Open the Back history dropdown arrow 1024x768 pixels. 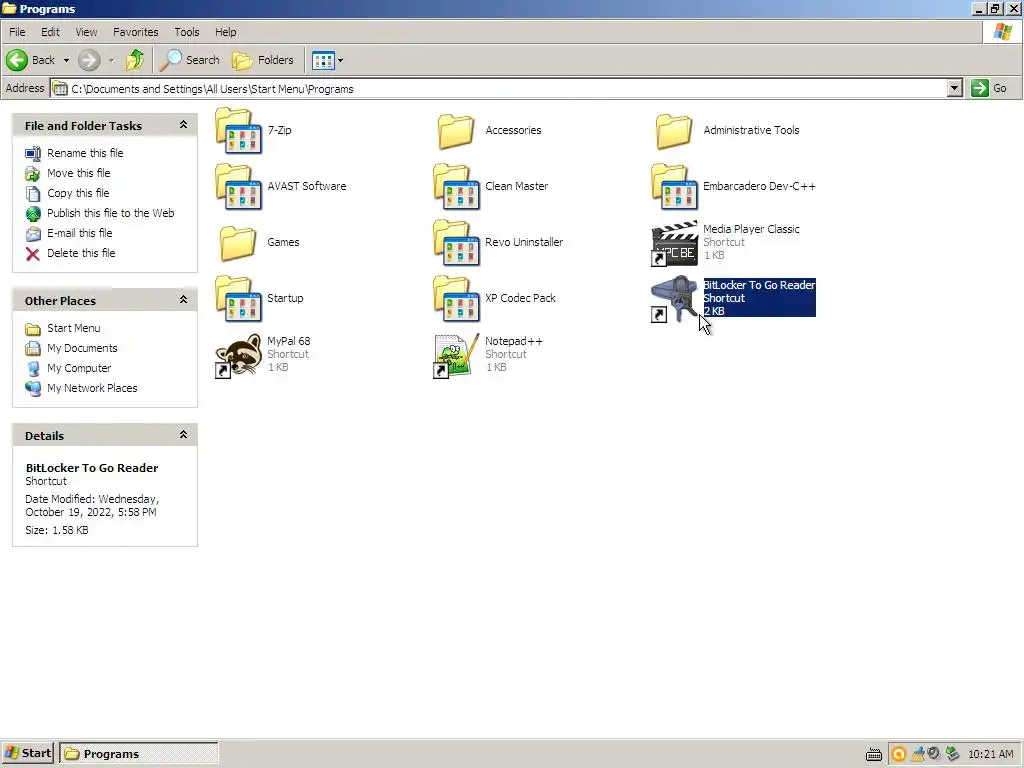pos(66,60)
